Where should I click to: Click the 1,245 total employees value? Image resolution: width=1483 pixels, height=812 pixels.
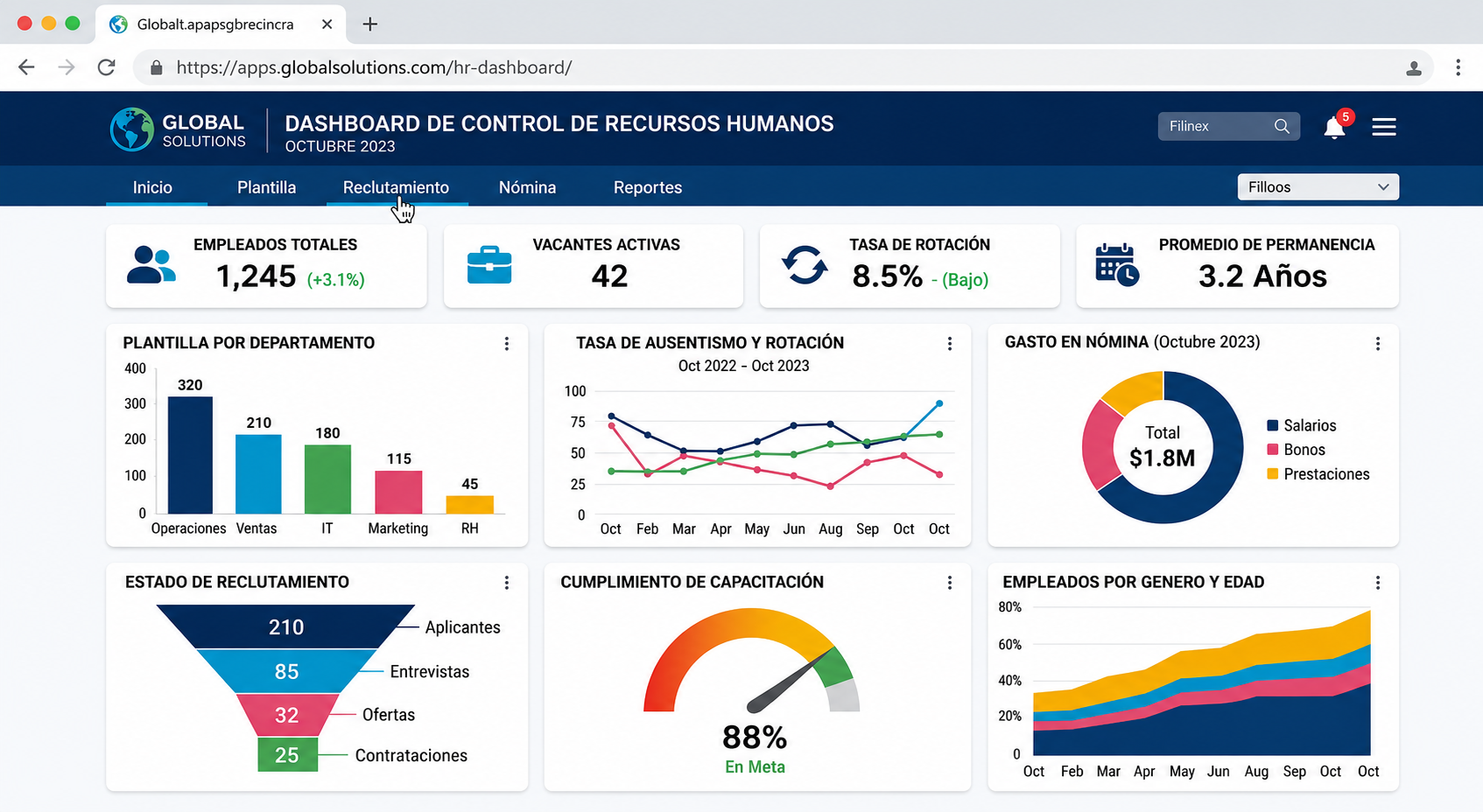pyautogui.click(x=256, y=276)
